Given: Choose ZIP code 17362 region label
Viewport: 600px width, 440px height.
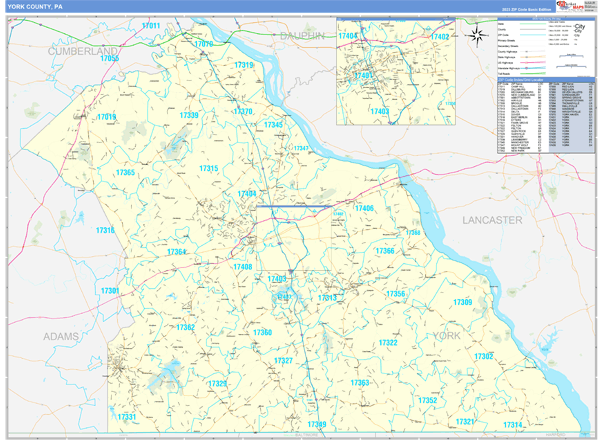Looking at the screenshot, I should click(x=187, y=327).
